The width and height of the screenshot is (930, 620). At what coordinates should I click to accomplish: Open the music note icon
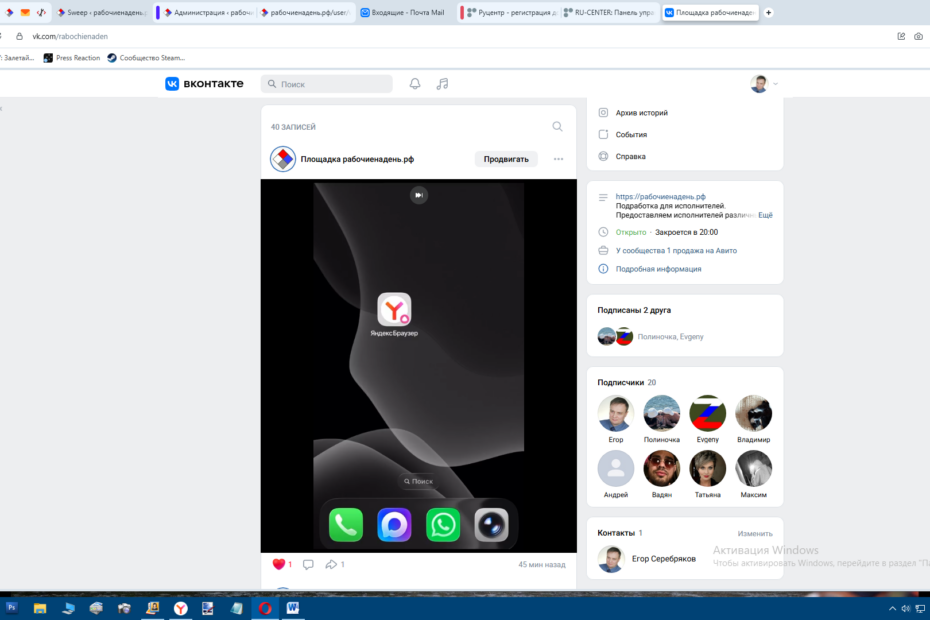pos(443,84)
